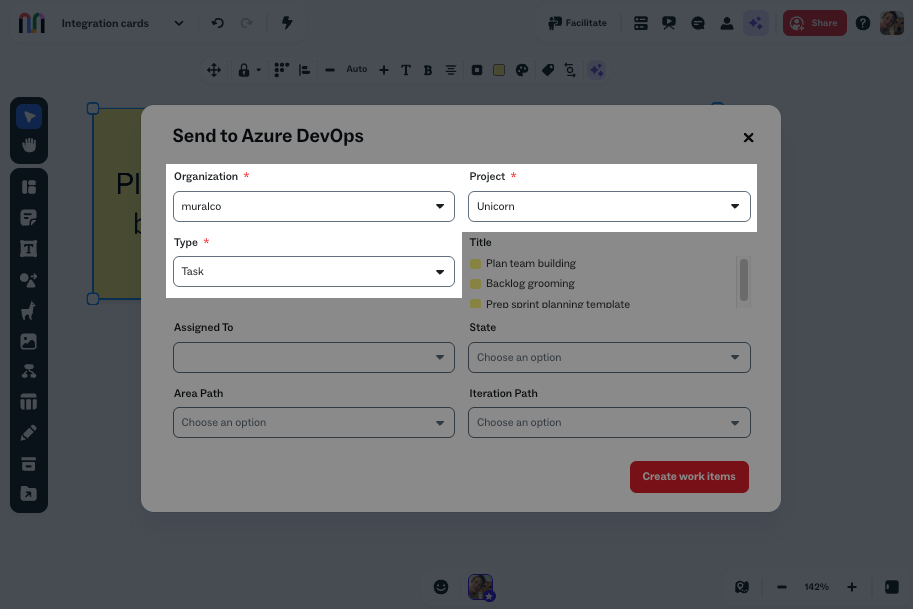The width and height of the screenshot is (913, 609).
Task: Open the minimap icon in bottom bar
Action: pos(742,587)
